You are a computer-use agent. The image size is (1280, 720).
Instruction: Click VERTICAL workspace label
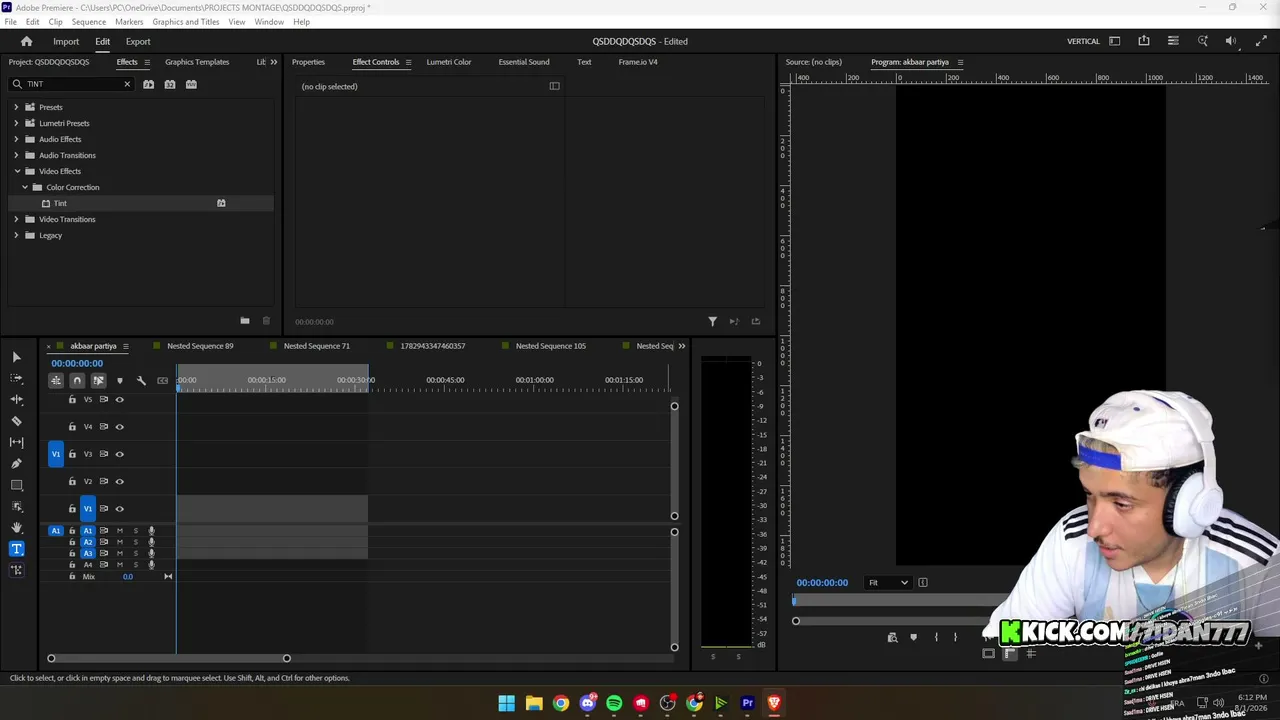[1083, 41]
